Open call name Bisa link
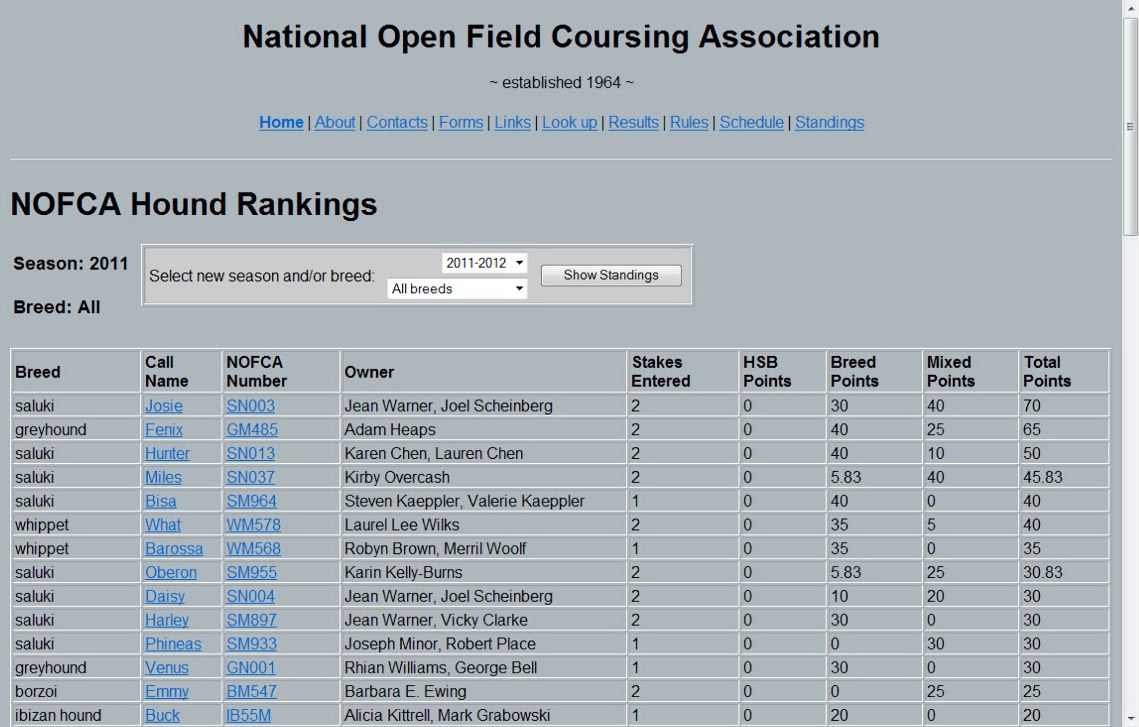This screenshot has height=727, width=1139. [161, 502]
